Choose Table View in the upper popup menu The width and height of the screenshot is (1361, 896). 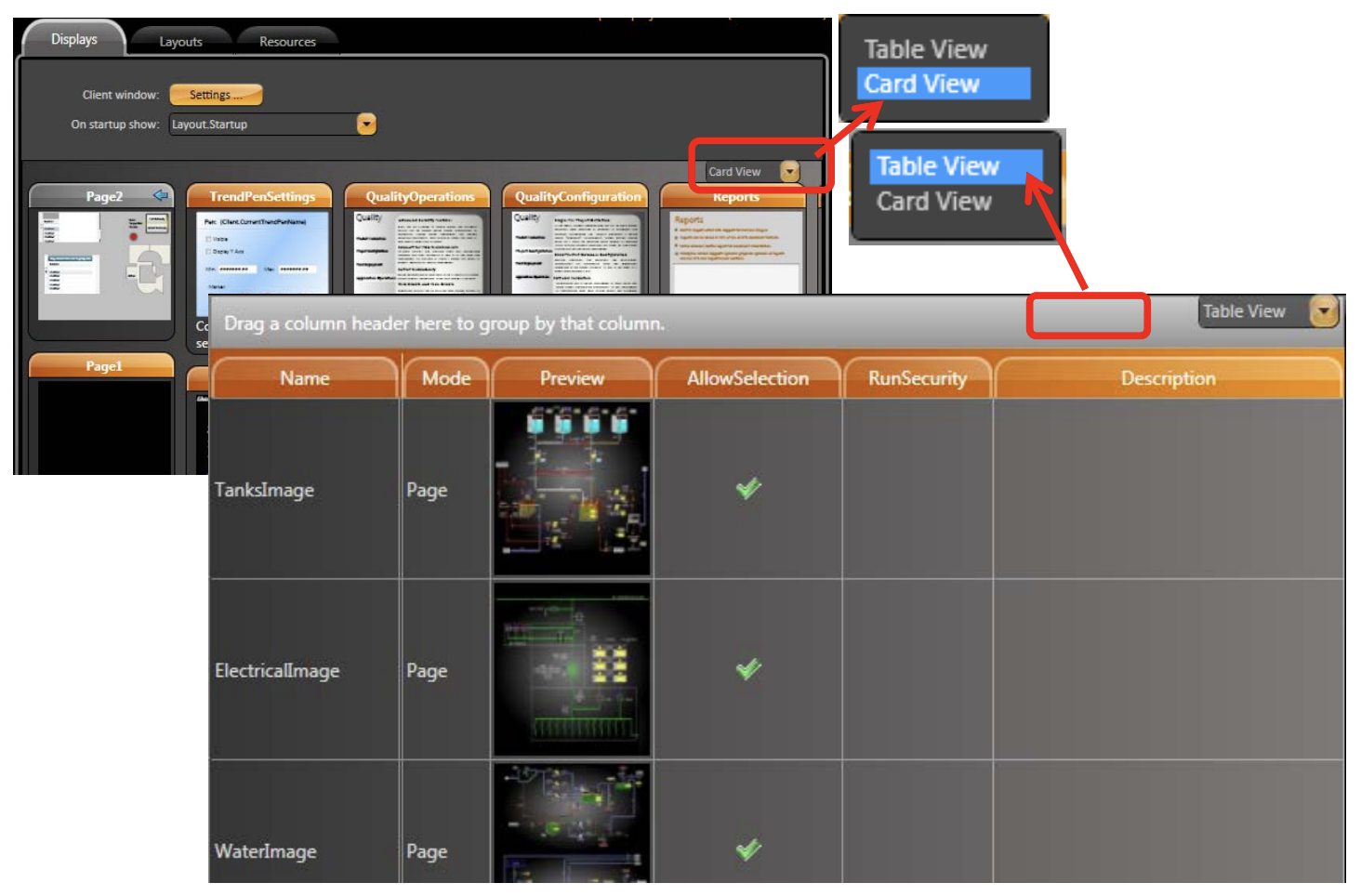click(x=926, y=49)
